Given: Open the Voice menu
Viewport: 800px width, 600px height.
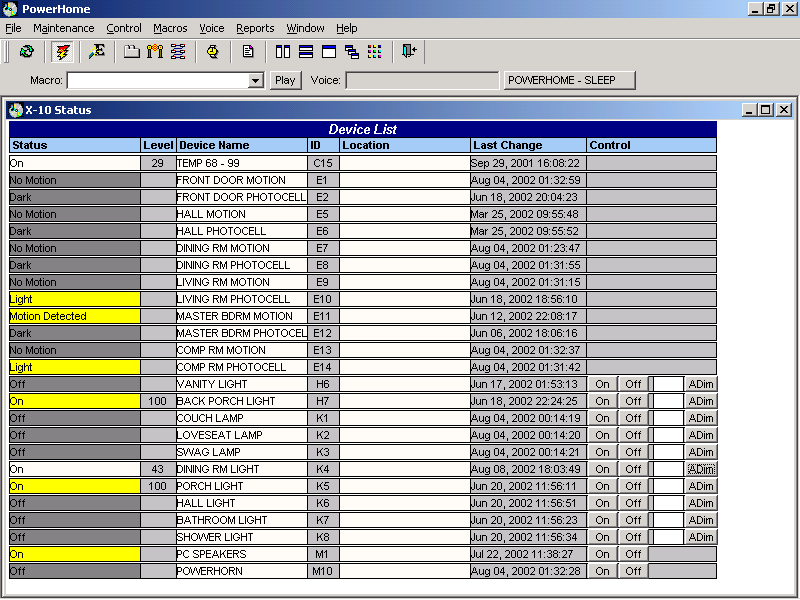Looking at the screenshot, I should [212, 29].
